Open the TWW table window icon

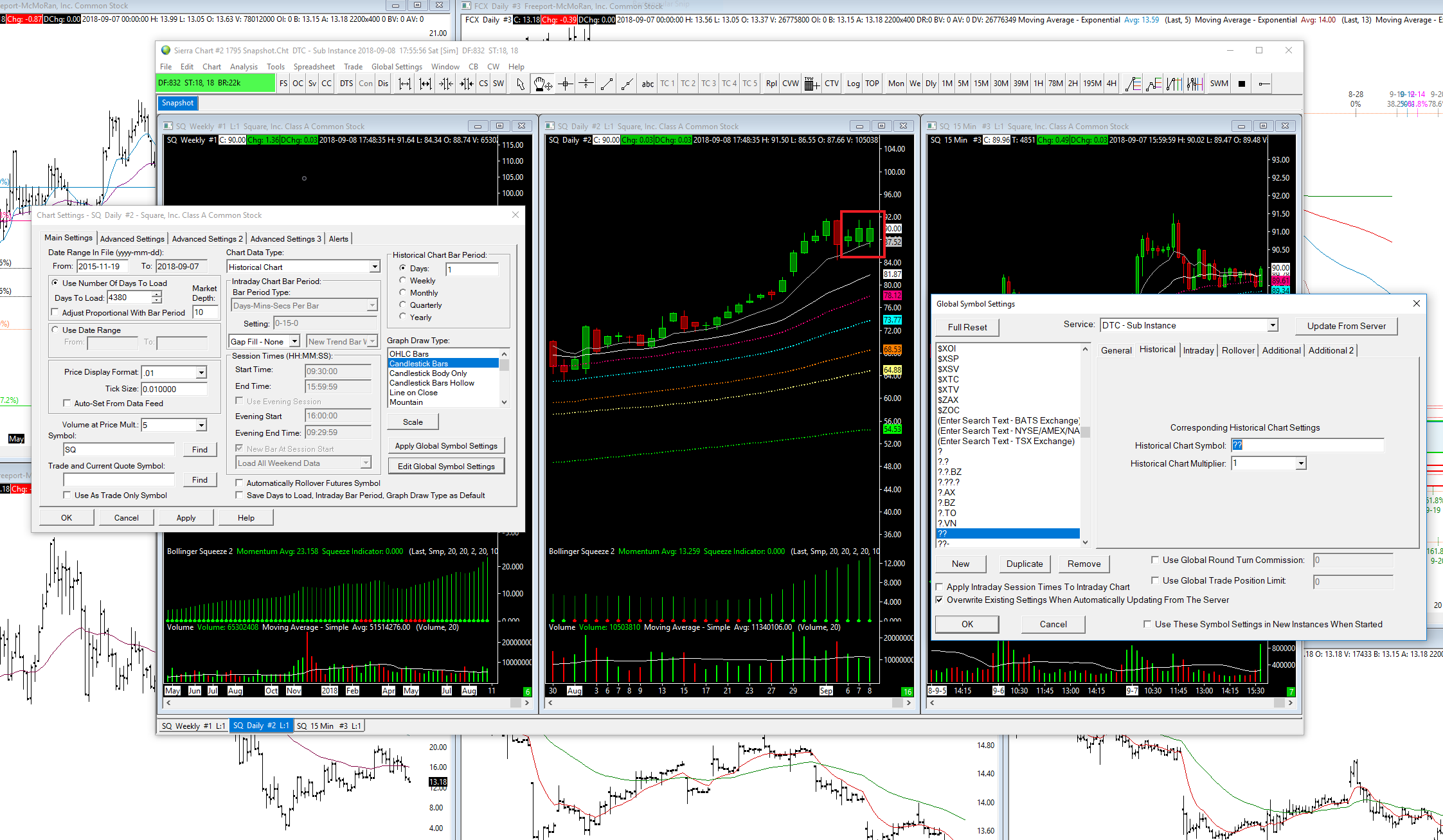tap(811, 84)
